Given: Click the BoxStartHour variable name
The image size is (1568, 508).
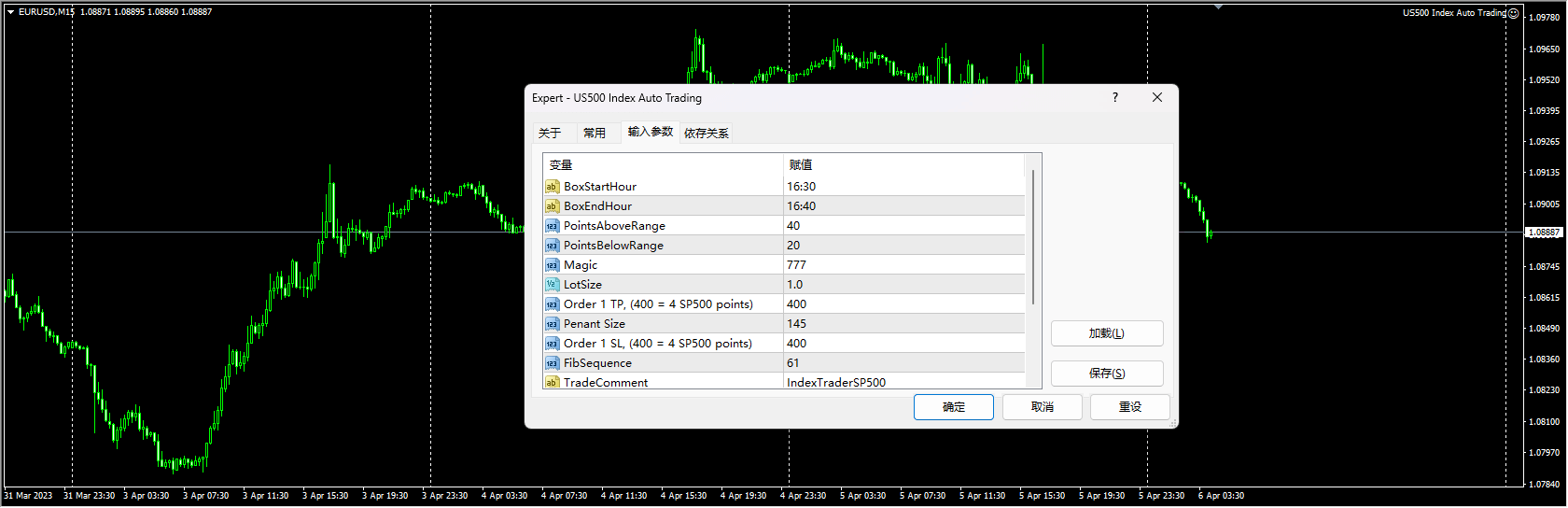Looking at the screenshot, I should [600, 187].
